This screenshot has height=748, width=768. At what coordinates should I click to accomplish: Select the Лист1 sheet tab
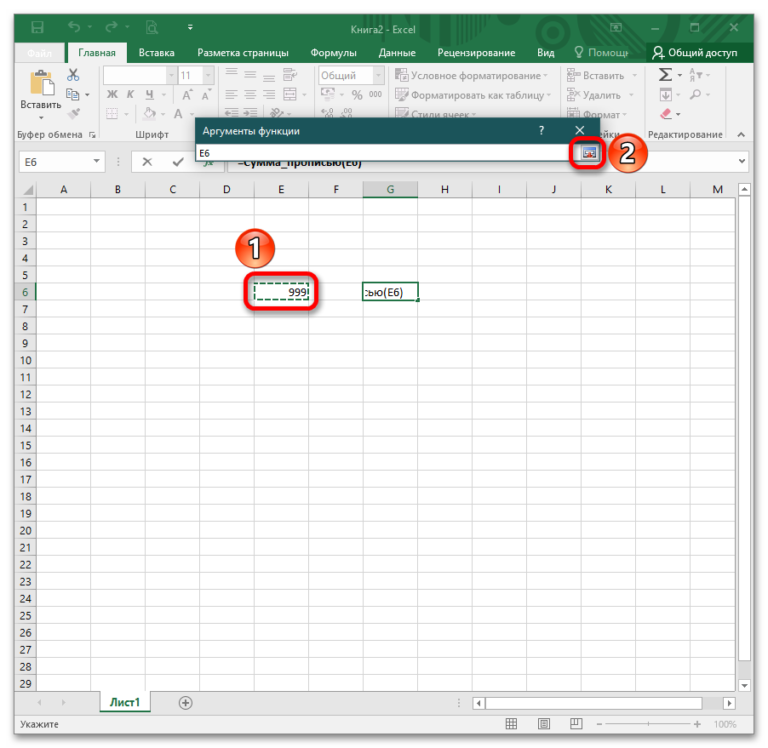(125, 702)
